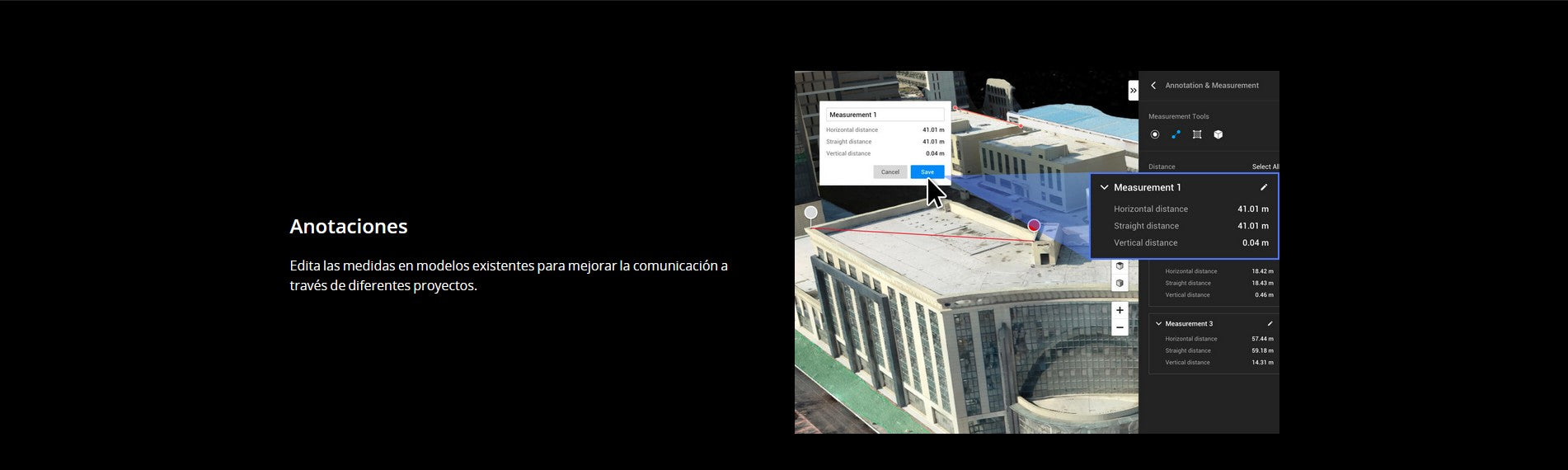Viewport: 1568px width, 470px height.
Task: Select the point measurement tool
Action: [1154, 134]
